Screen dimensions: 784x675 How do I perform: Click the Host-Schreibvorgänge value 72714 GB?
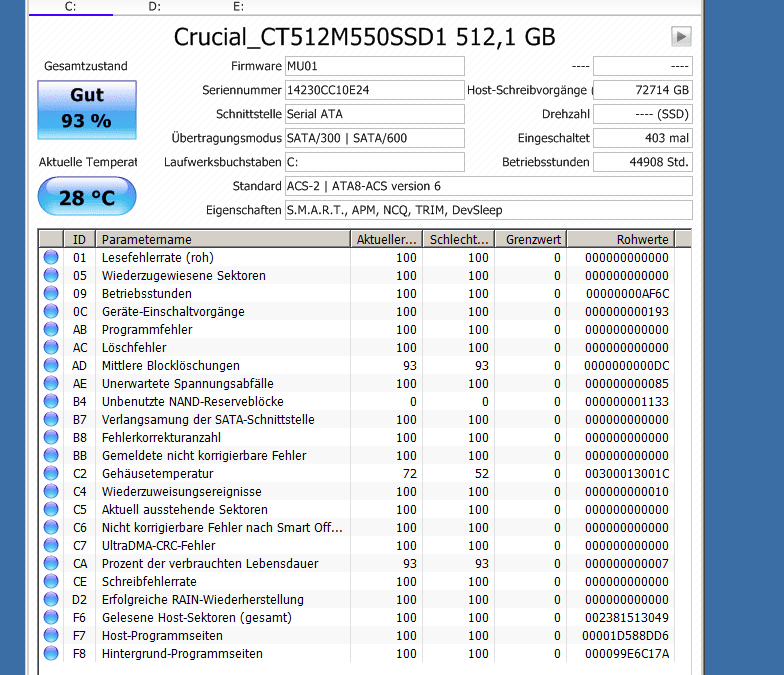(x=642, y=90)
